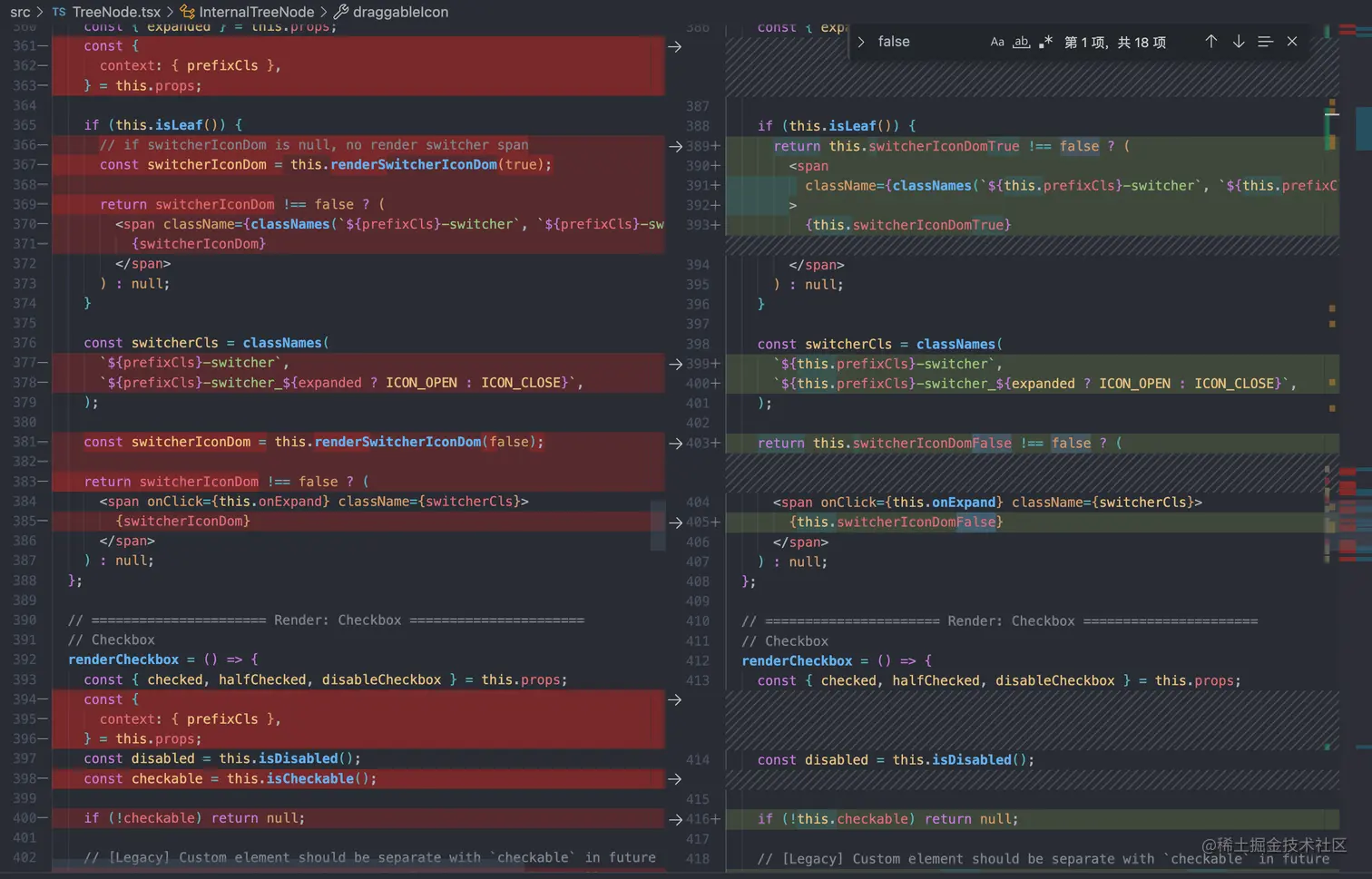Image resolution: width=1372 pixels, height=879 pixels.
Task: Click 'this.onExpand' on left line 384
Action: pos(270,502)
